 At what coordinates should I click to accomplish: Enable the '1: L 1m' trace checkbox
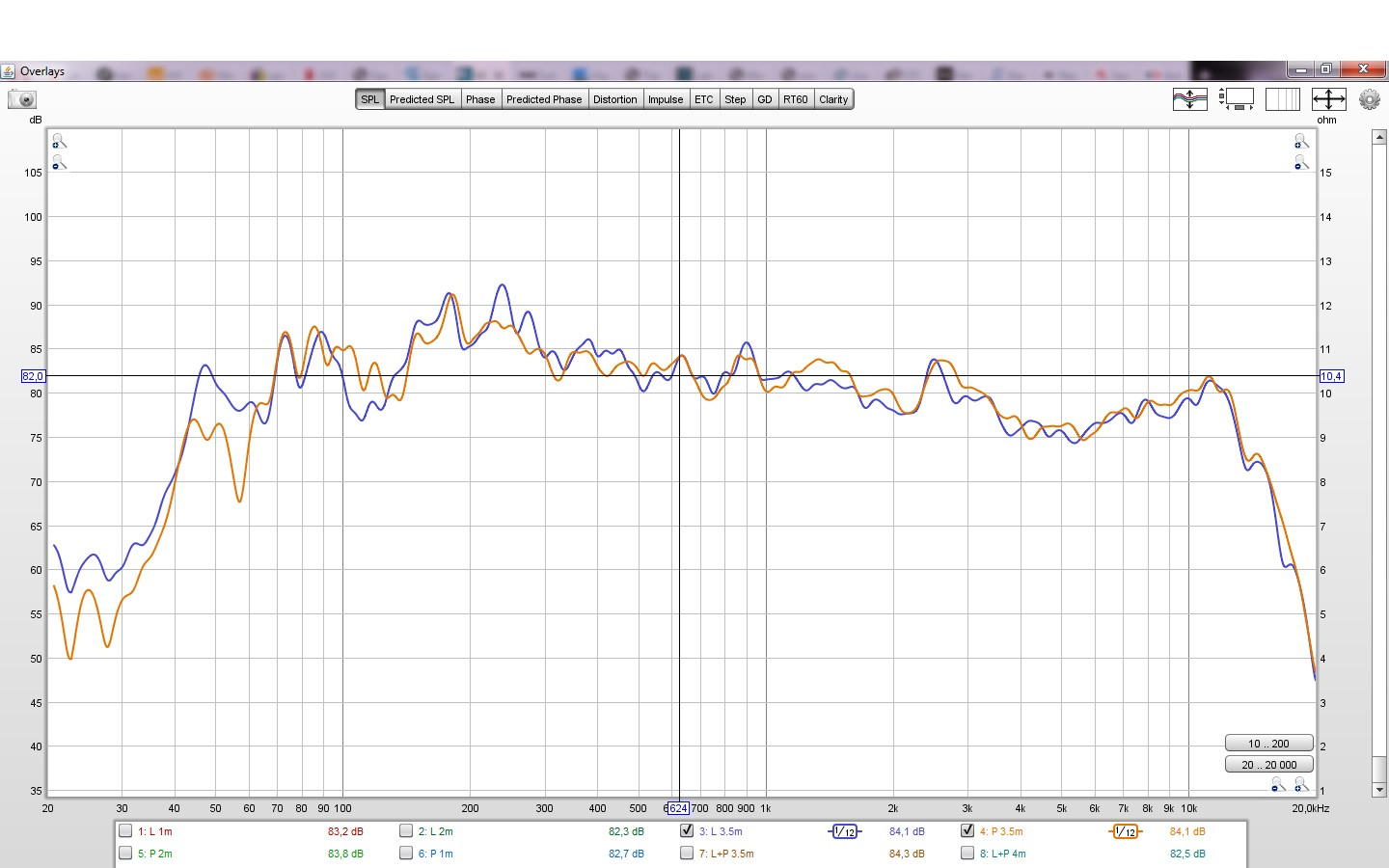coord(125,830)
